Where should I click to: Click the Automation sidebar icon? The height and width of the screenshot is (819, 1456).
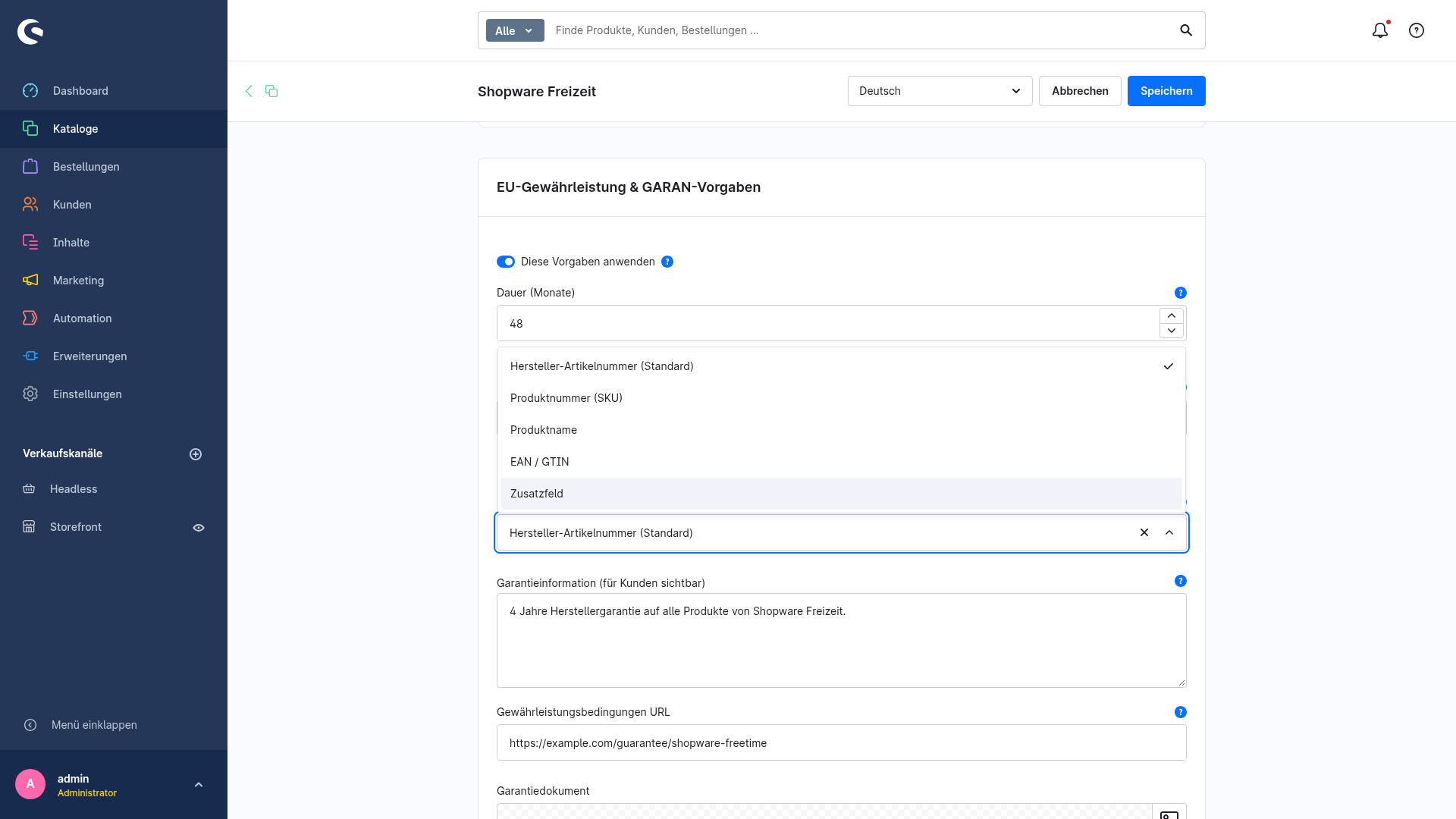tap(30, 318)
